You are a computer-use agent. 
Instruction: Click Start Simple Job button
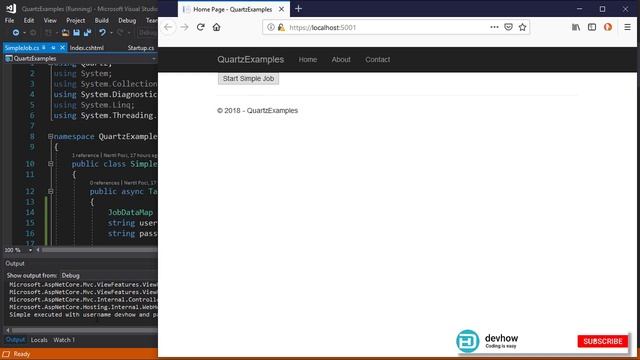click(248, 78)
